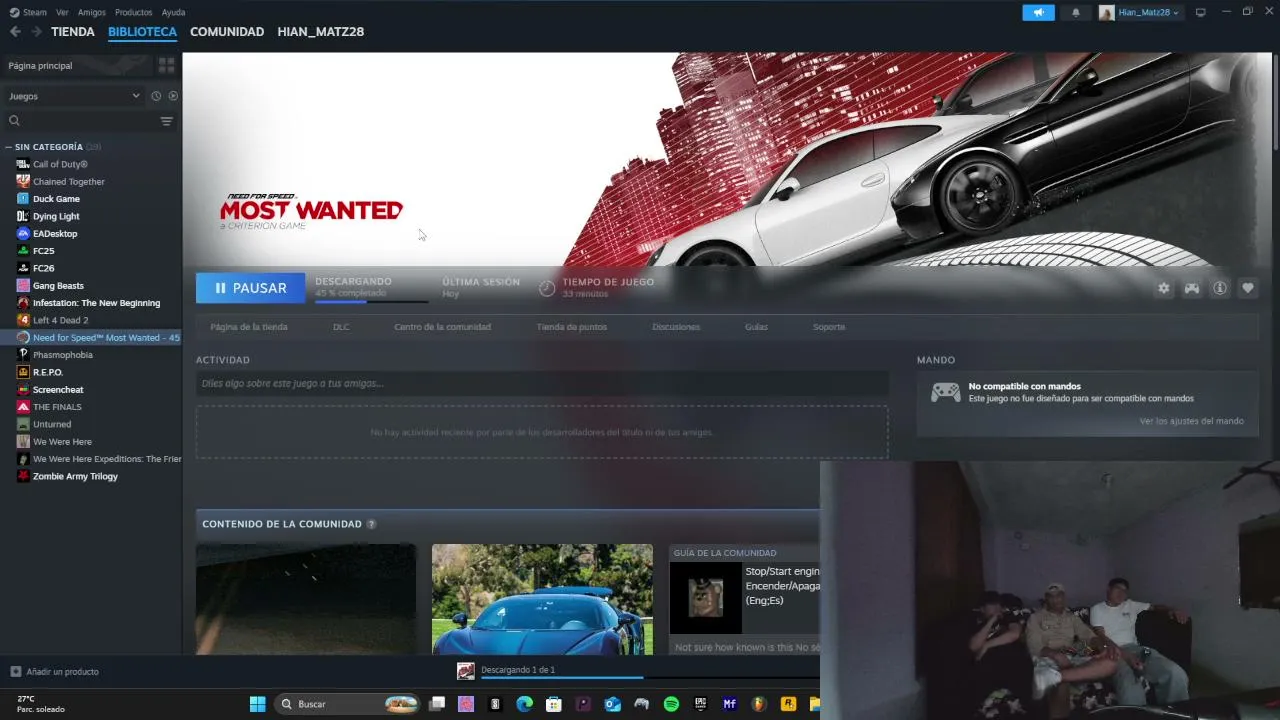Click the download progress bar under DESCARGANDO

371,301
